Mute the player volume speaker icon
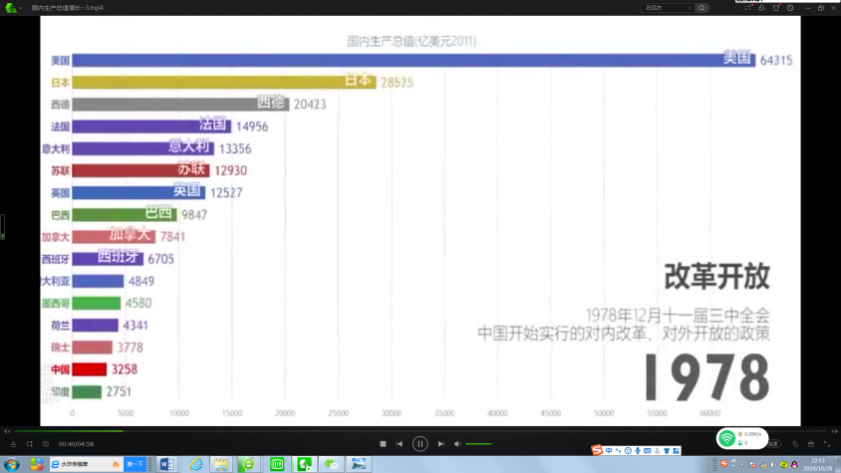Screen dimensions: 841x473 pos(458,444)
